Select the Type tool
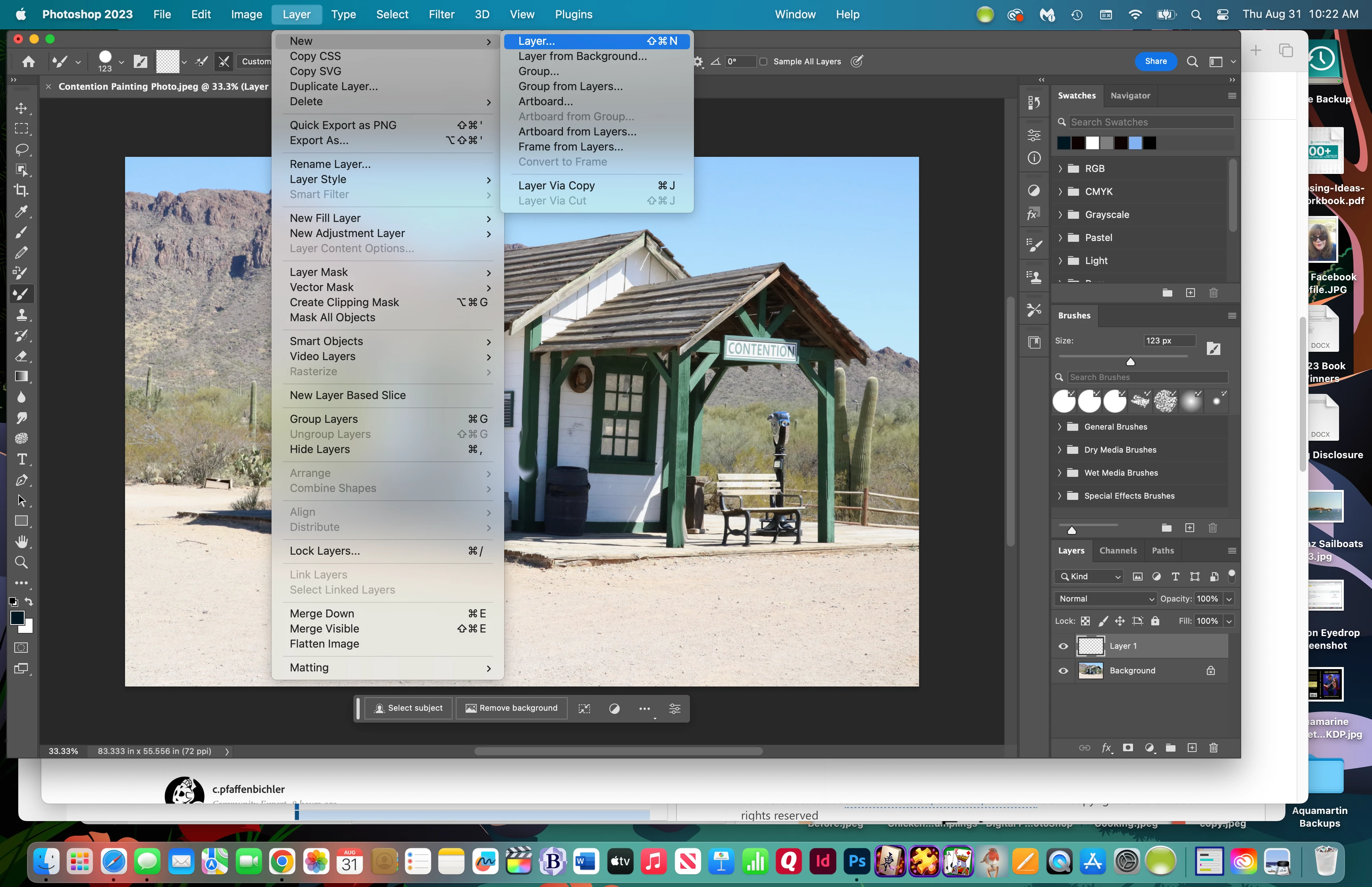Screen dimensions: 1372x887 click(x=21, y=459)
